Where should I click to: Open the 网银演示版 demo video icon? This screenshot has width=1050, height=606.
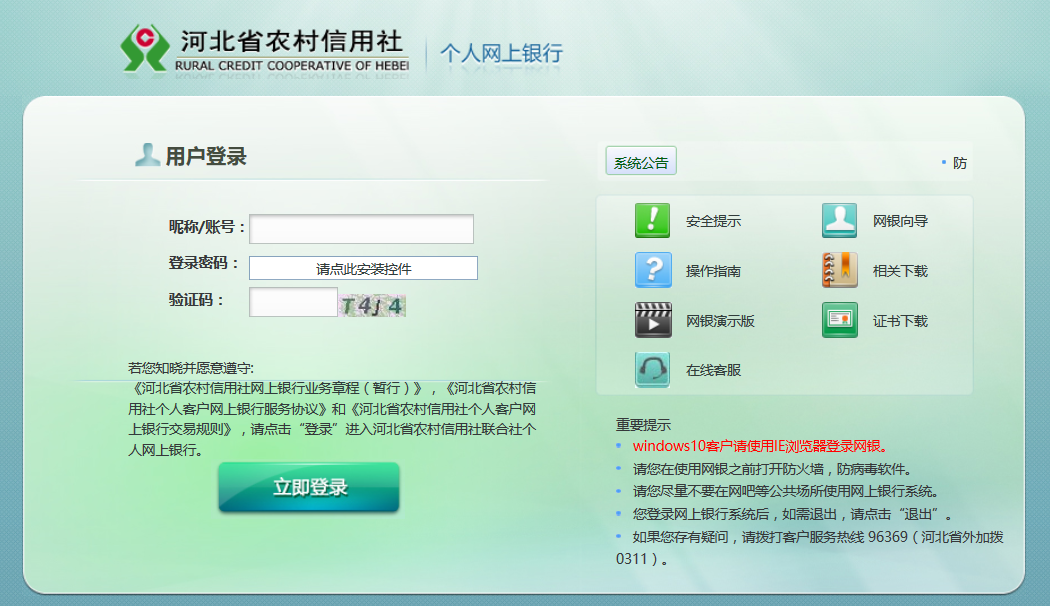(652, 320)
